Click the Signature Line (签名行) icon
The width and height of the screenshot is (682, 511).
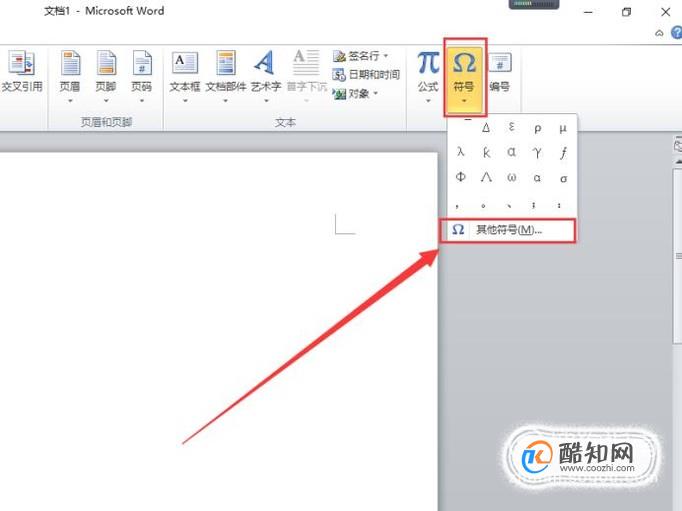(x=339, y=56)
